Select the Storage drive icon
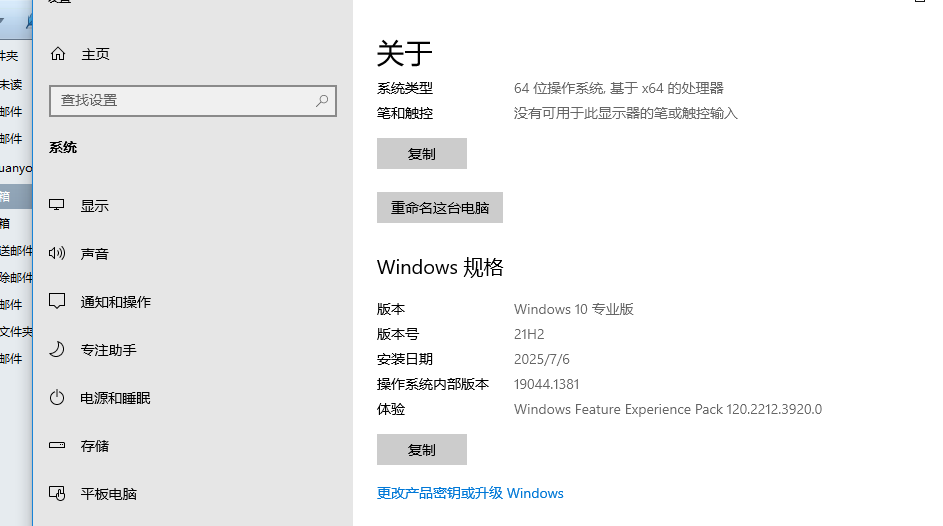 point(57,445)
